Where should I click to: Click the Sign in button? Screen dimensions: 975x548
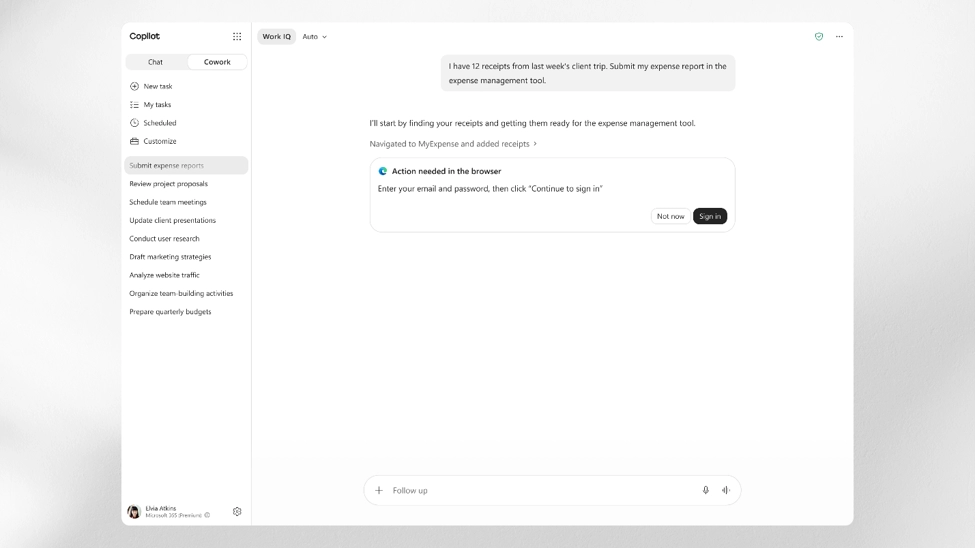click(709, 216)
